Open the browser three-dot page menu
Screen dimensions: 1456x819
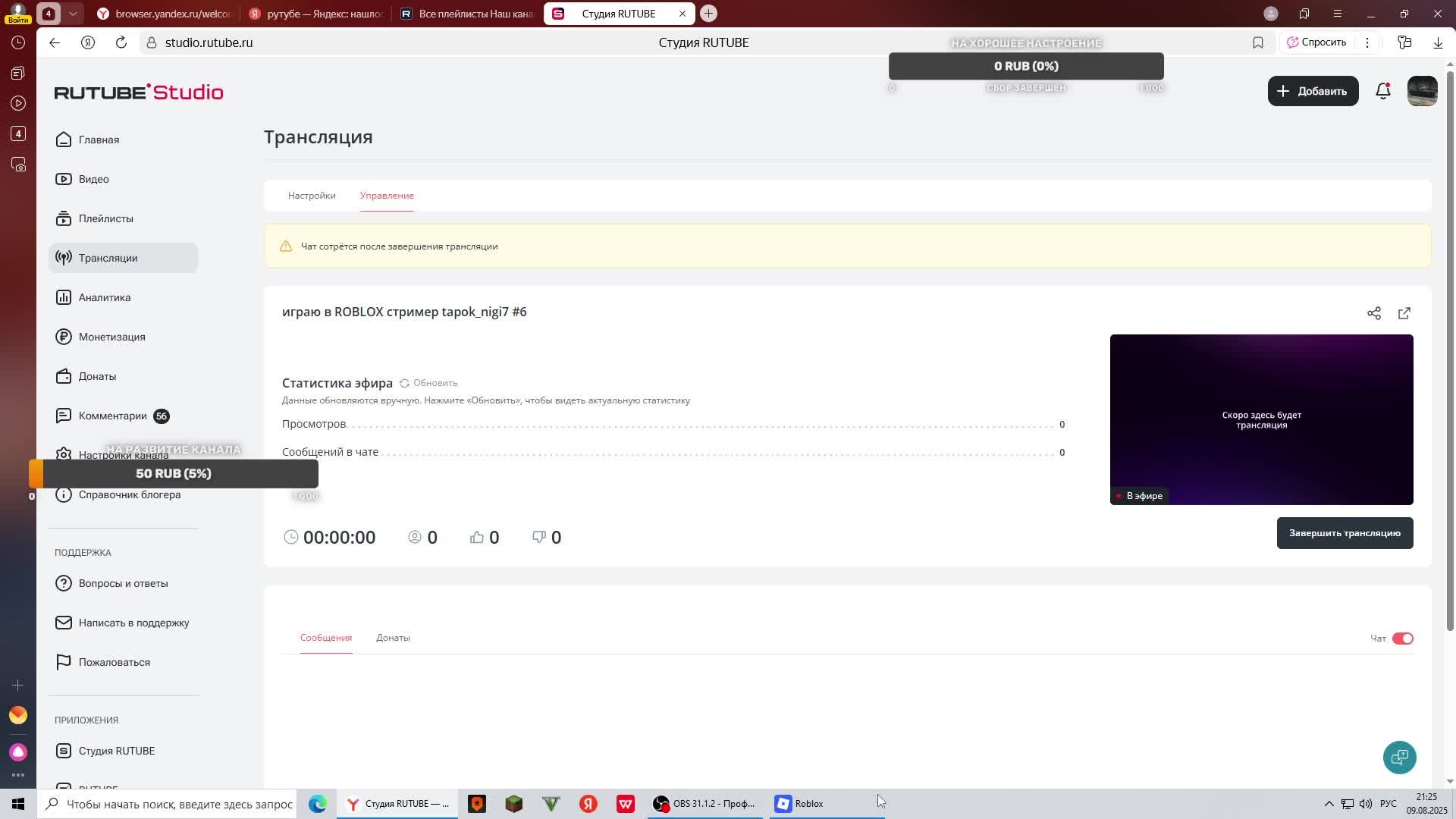[1367, 42]
